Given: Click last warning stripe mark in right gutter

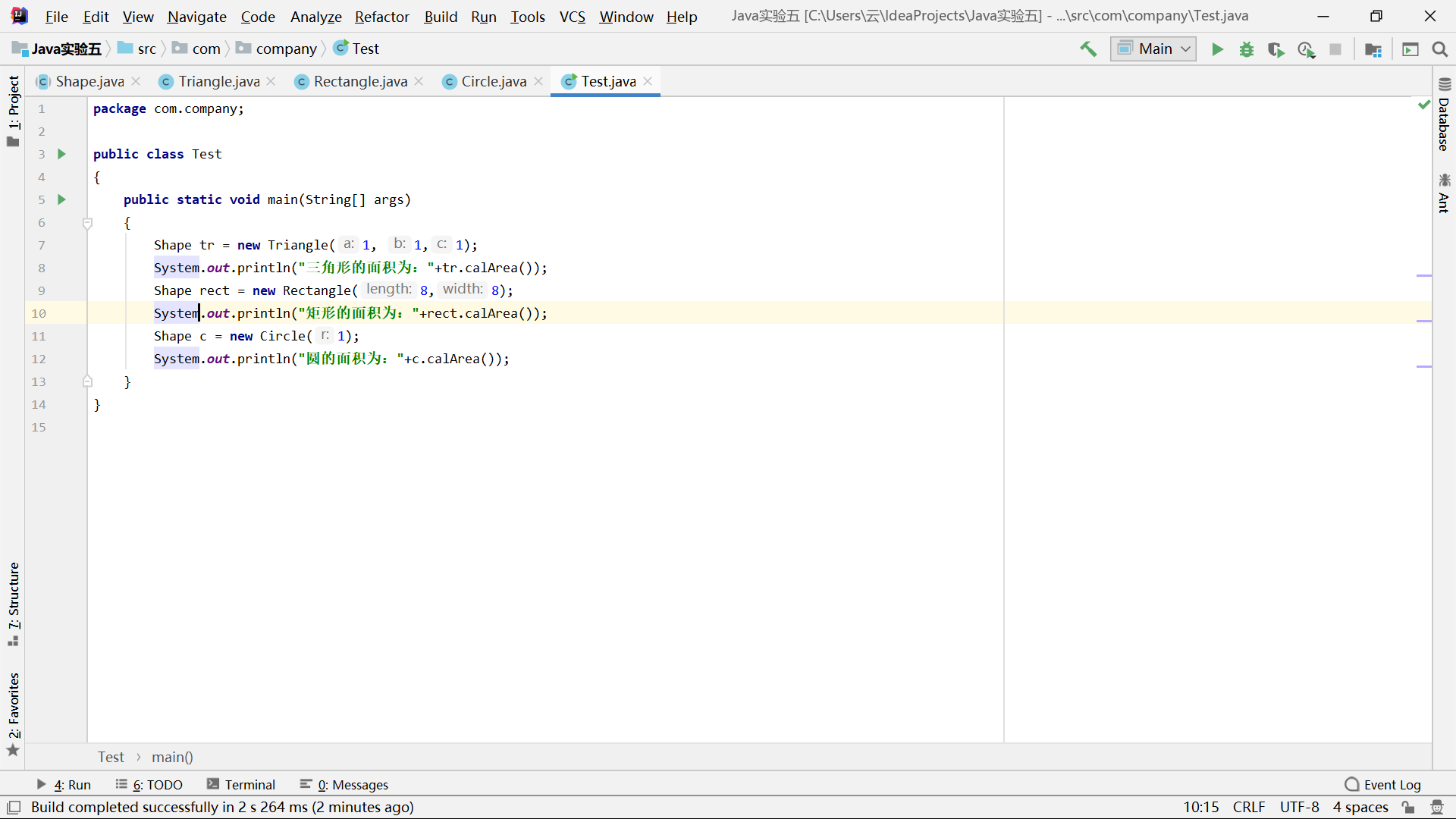Looking at the screenshot, I should 1423,366.
